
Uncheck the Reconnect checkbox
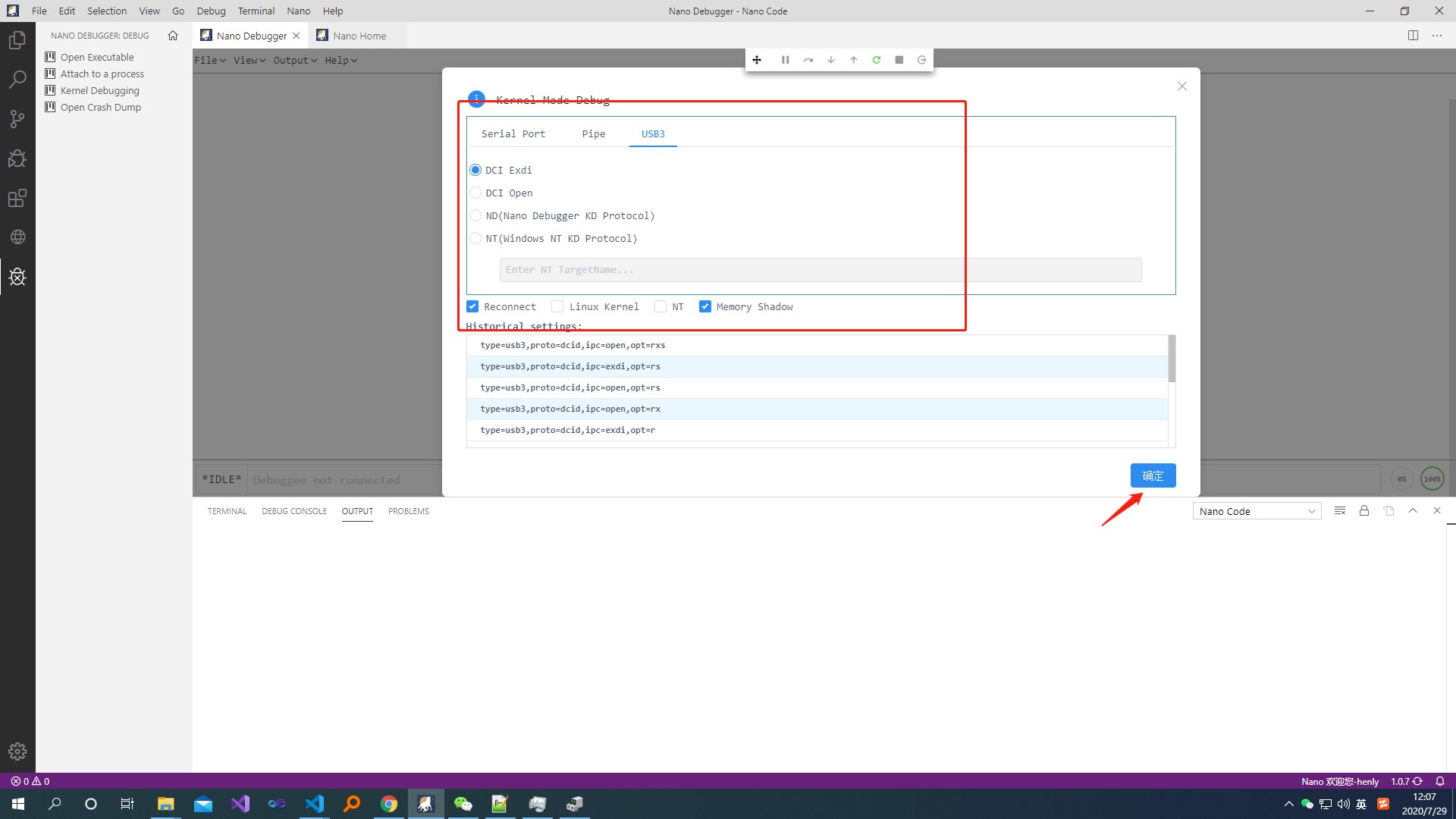click(x=472, y=306)
